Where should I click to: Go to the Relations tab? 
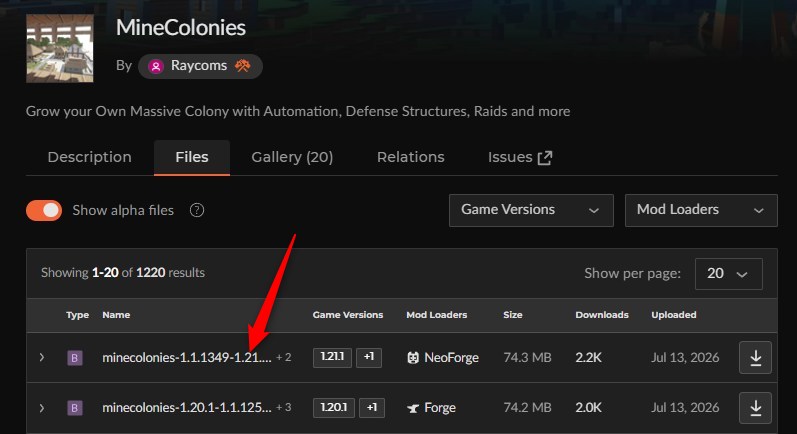tap(411, 157)
